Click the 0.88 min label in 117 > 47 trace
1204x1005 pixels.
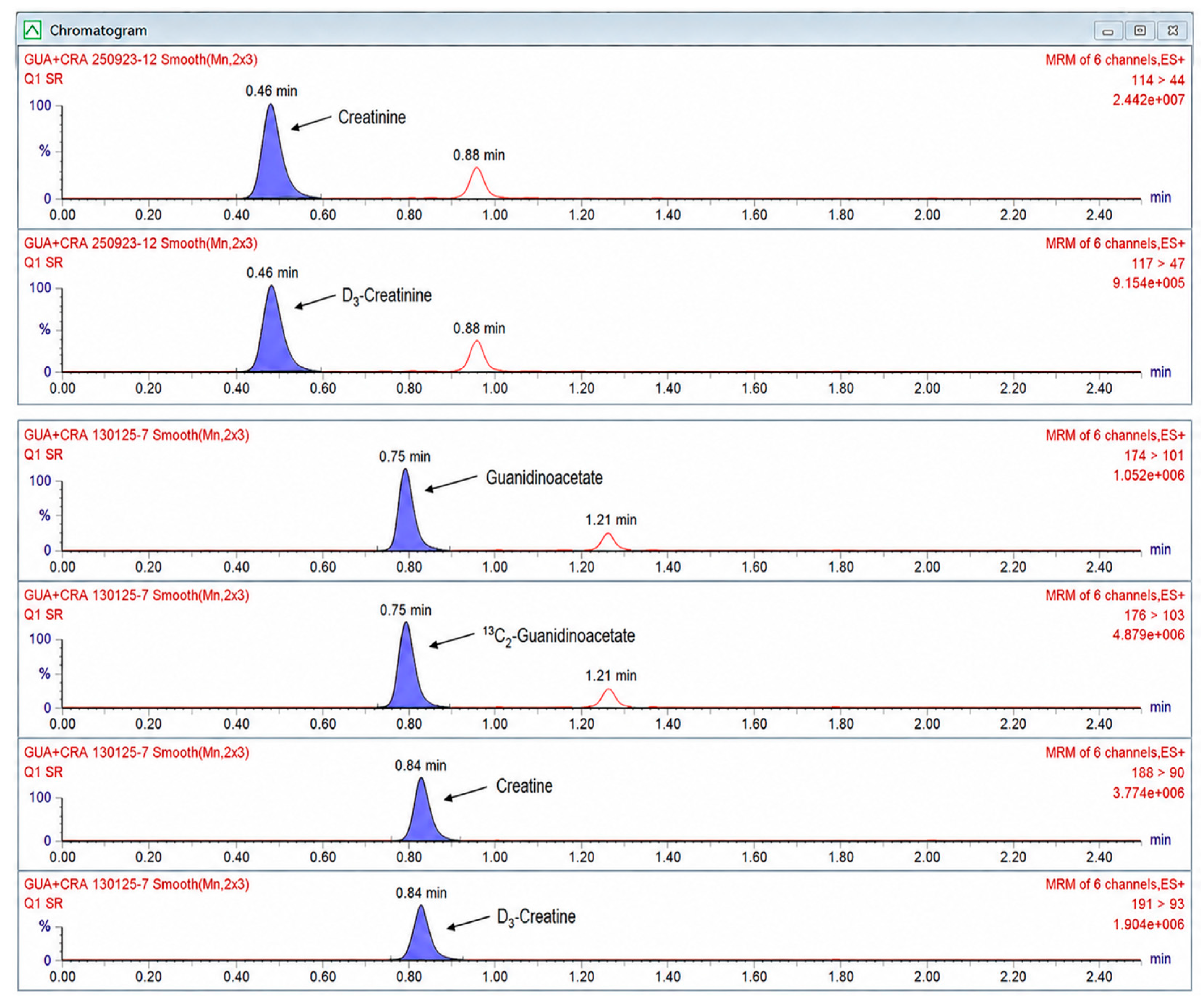coord(479,328)
